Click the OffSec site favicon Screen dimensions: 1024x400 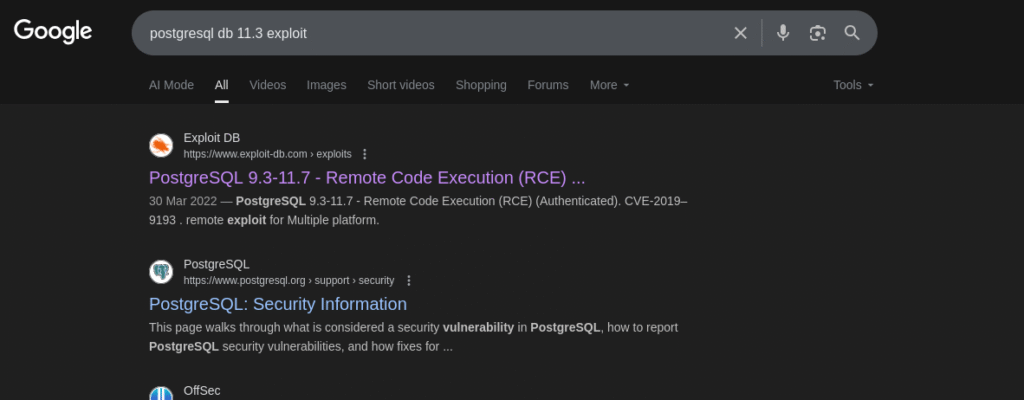[x=161, y=393]
